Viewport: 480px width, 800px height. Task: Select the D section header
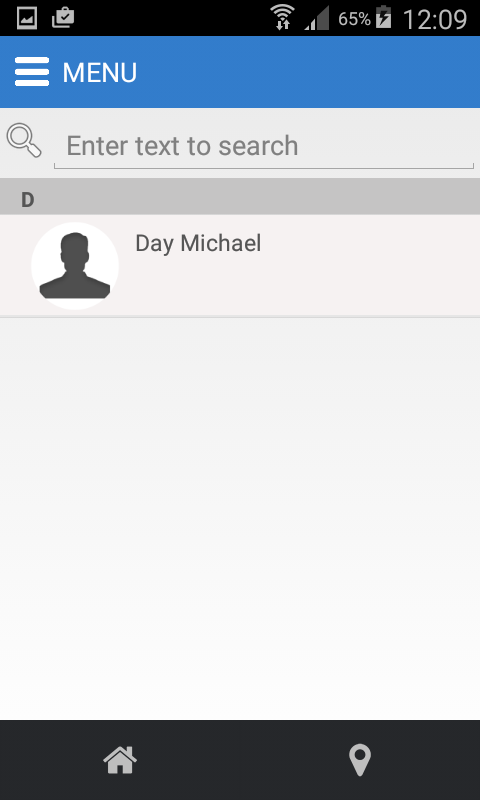click(240, 196)
